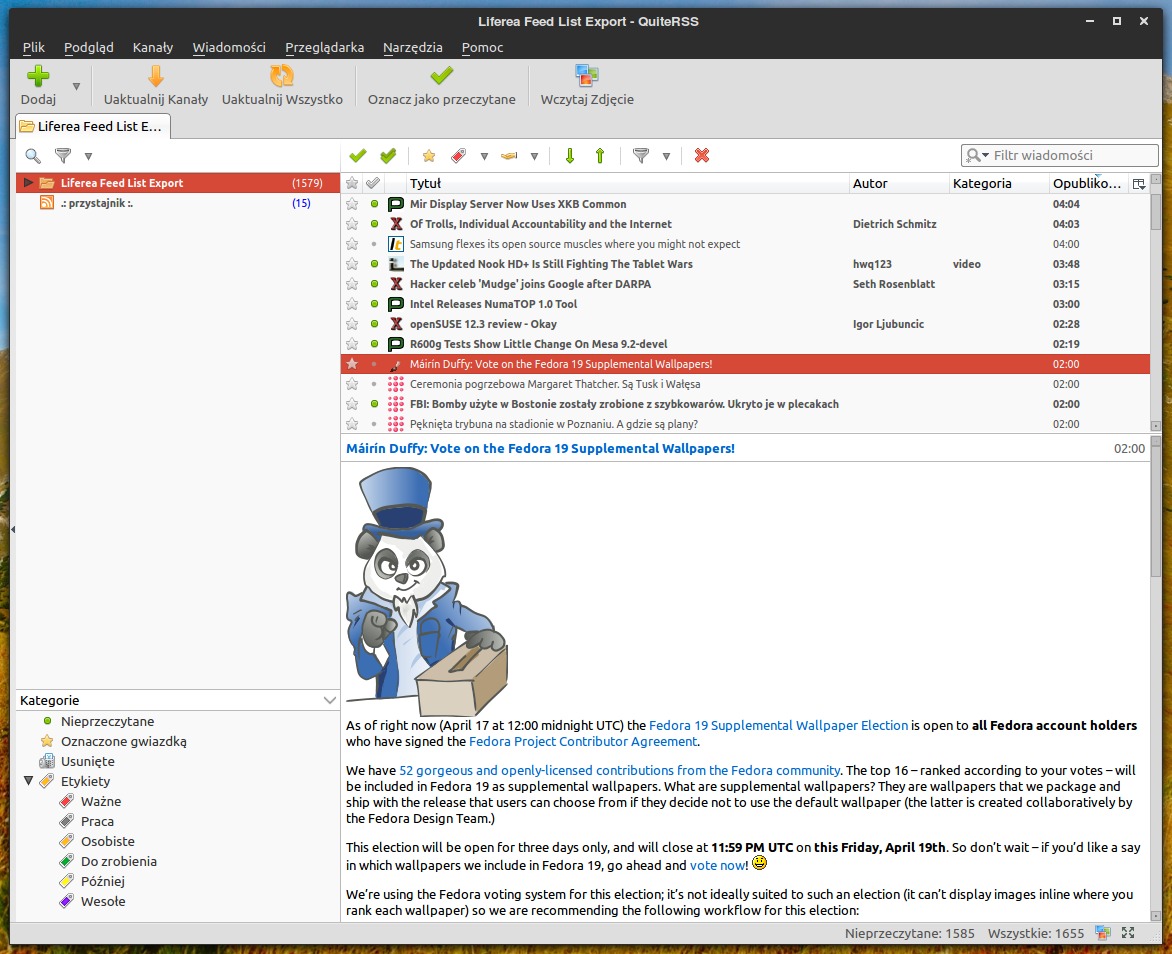
Task: Click the feed search magnifier icon
Action: click(33, 156)
